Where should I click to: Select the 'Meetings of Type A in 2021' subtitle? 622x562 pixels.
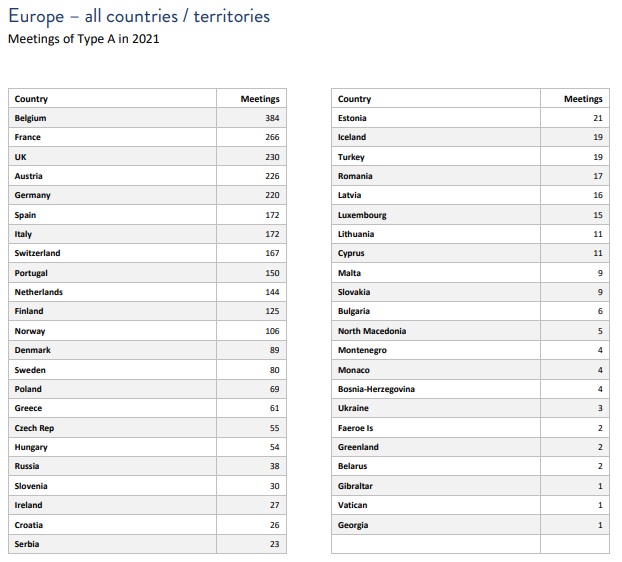(83, 39)
